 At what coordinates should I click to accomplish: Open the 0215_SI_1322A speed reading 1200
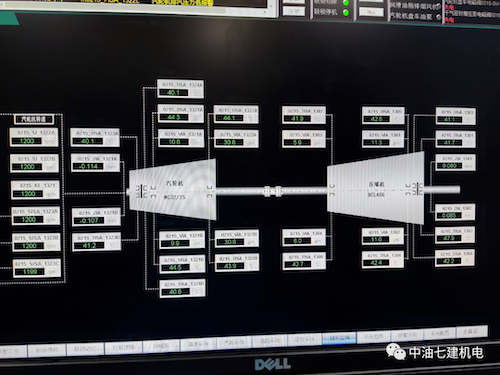[34, 137]
